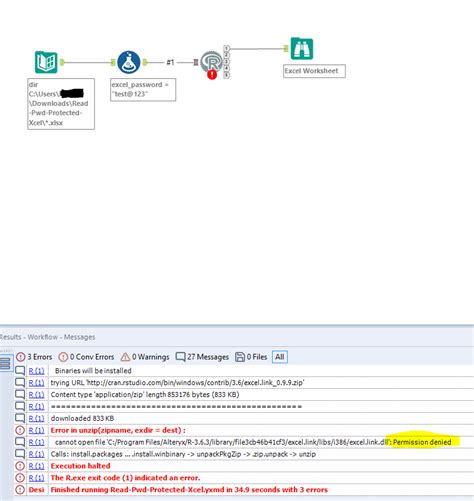This screenshot has height=501, width=474.
Task: Select the Formula tool icon
Action: pyautogui.click(x=128, y=62)
